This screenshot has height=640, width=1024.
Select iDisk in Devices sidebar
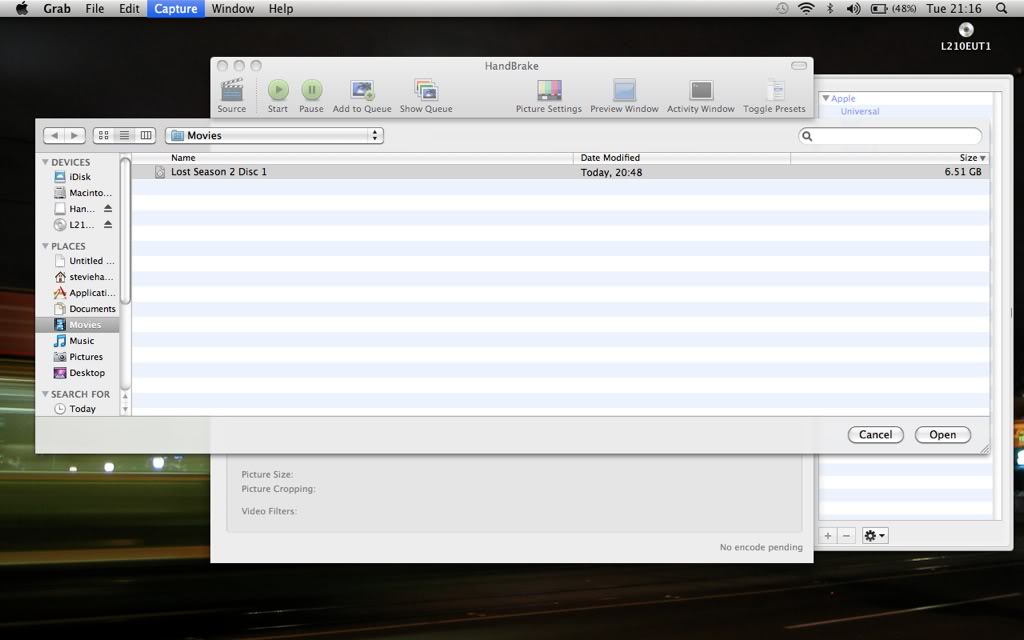coord(80,177)
